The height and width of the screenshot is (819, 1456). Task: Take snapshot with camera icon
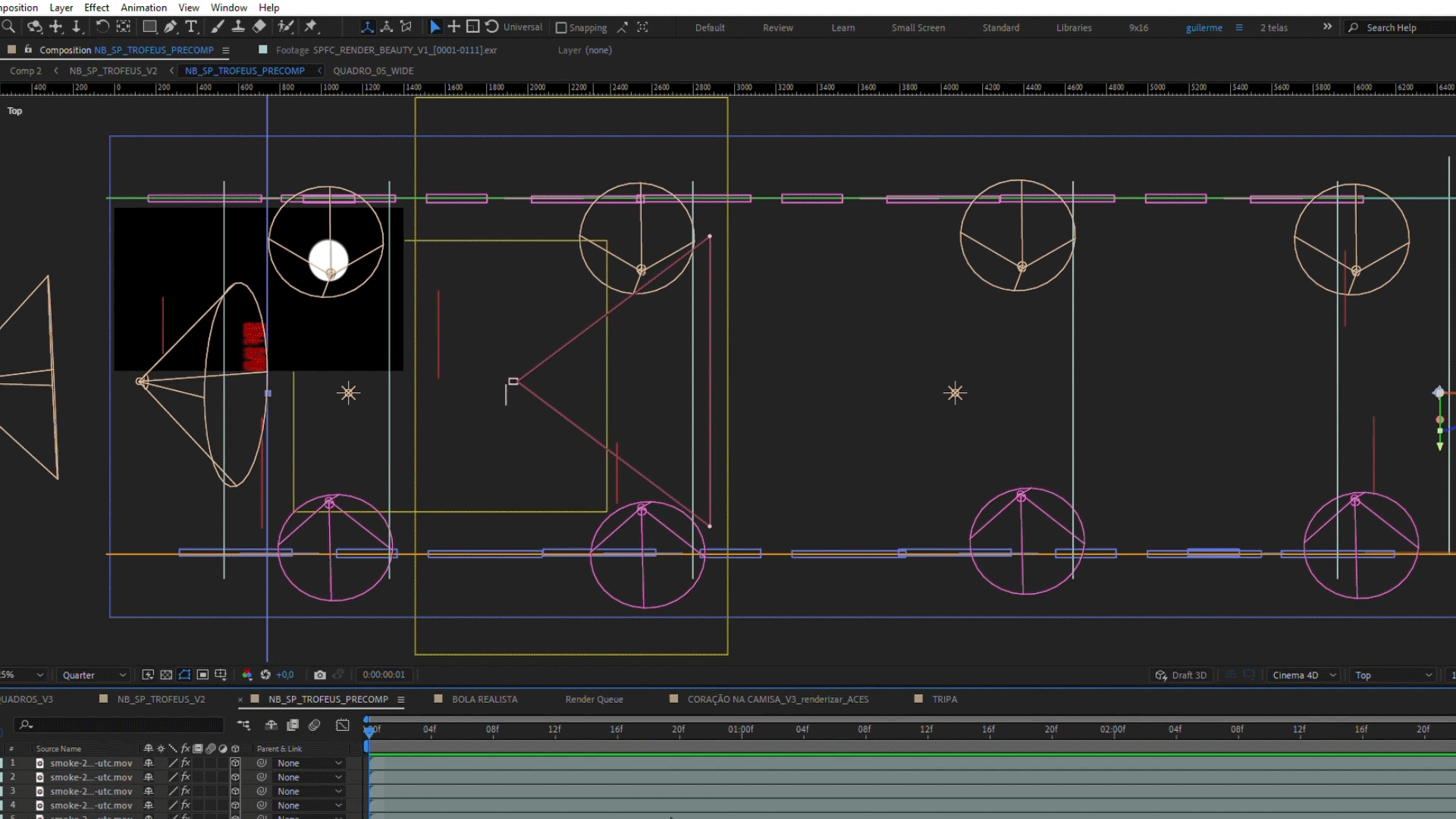click(319, 675)
